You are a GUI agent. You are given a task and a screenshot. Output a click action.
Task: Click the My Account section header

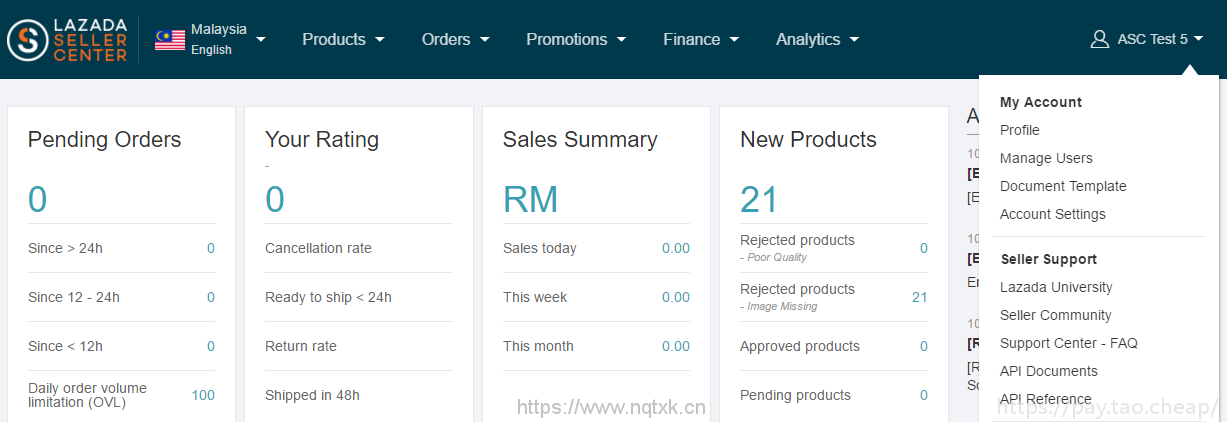[1041, 102]
